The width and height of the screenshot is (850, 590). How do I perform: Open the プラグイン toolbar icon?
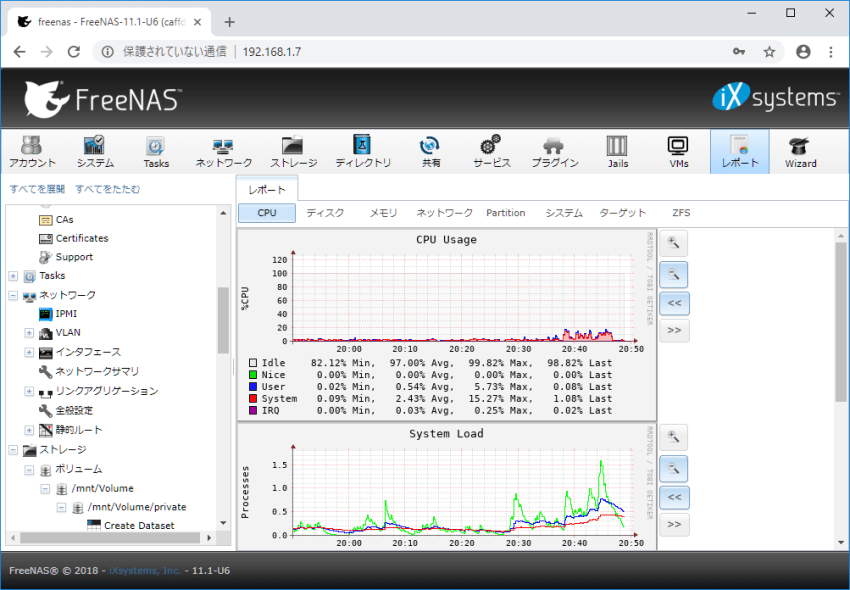(x=553, y=151)
